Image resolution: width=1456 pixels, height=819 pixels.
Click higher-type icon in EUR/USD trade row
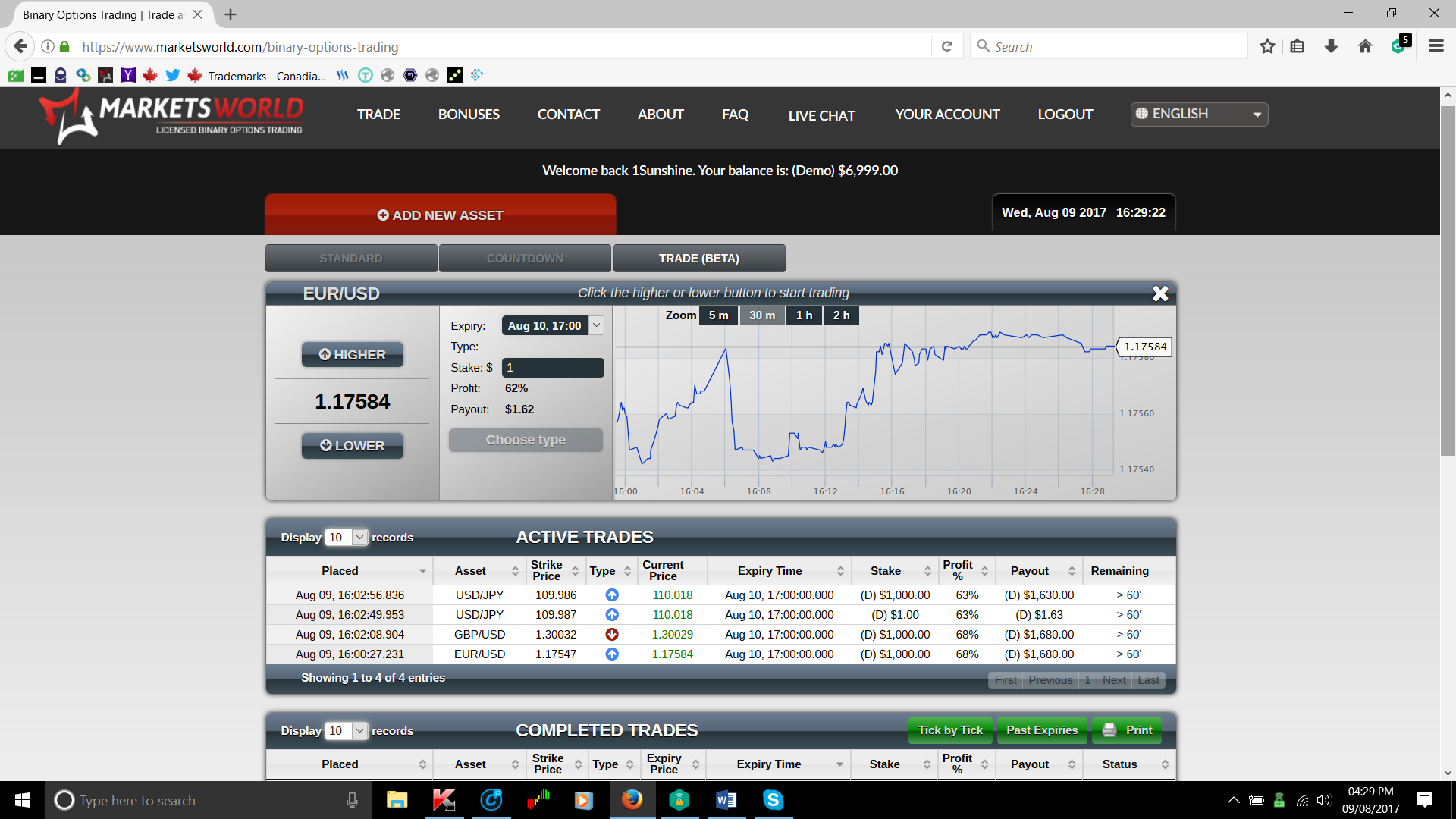pos(612,654)
